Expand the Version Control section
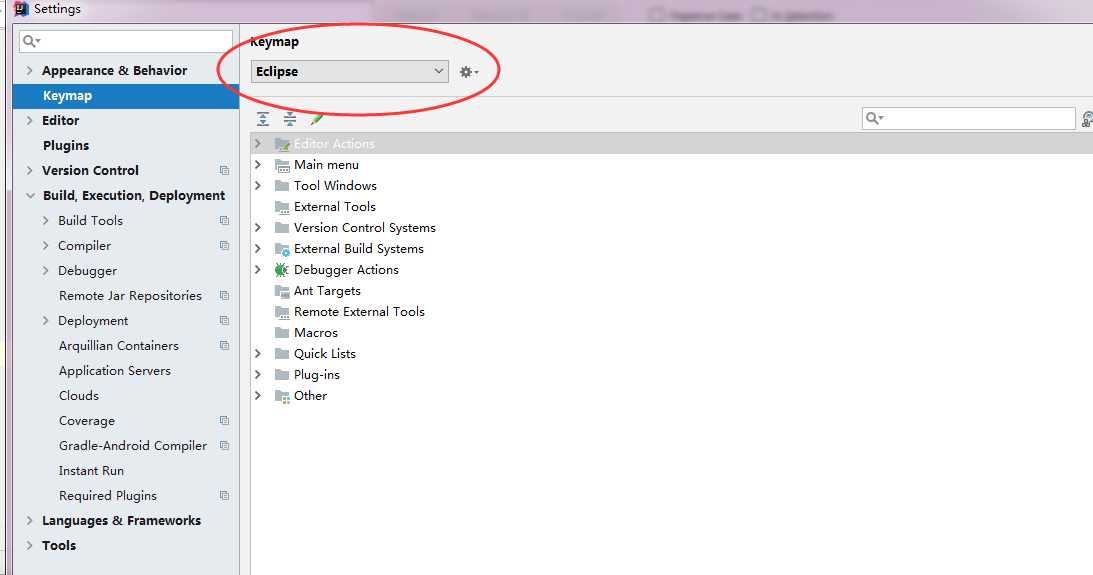Screen dimensions: 1093x575 [x=29, y=171]
